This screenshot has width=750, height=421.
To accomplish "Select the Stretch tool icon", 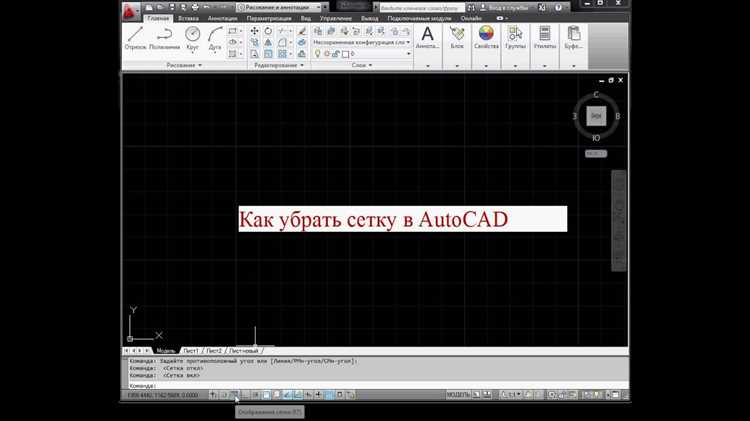I will click(254, 54).
